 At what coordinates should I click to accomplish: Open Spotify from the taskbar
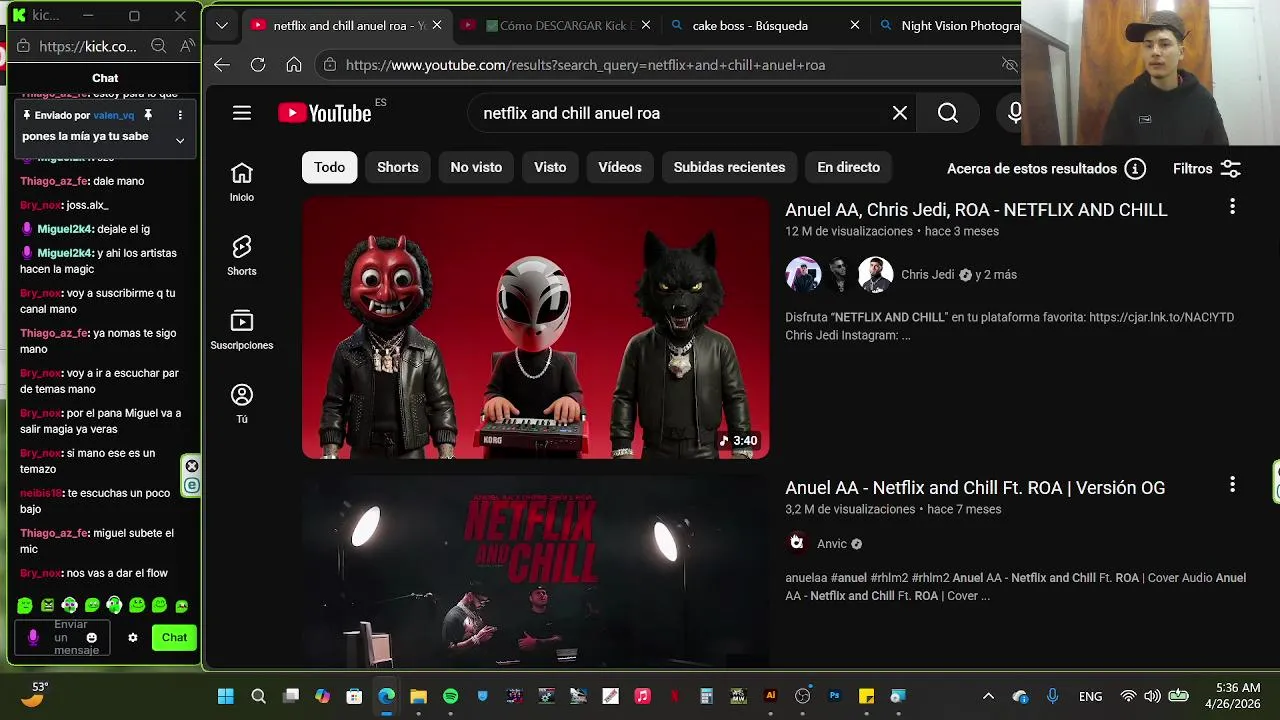click(450, 696)
